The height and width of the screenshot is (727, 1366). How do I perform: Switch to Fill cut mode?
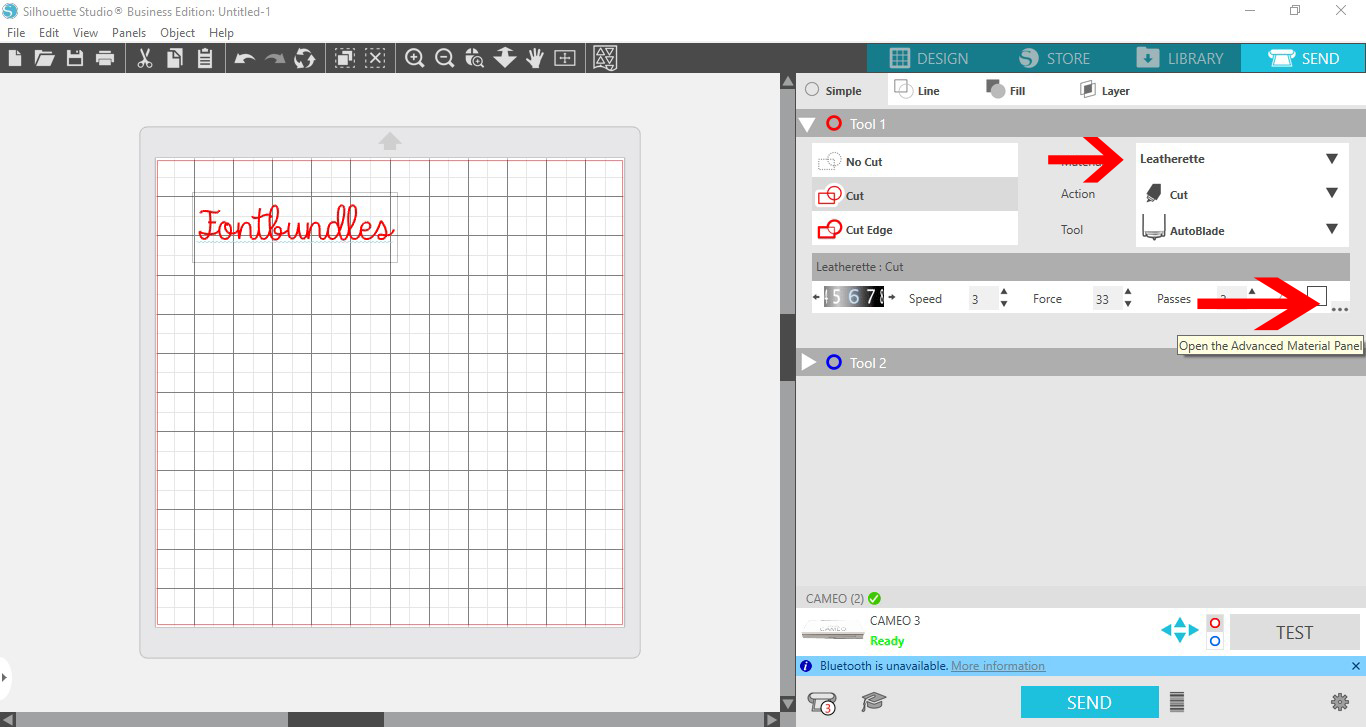1005,90
